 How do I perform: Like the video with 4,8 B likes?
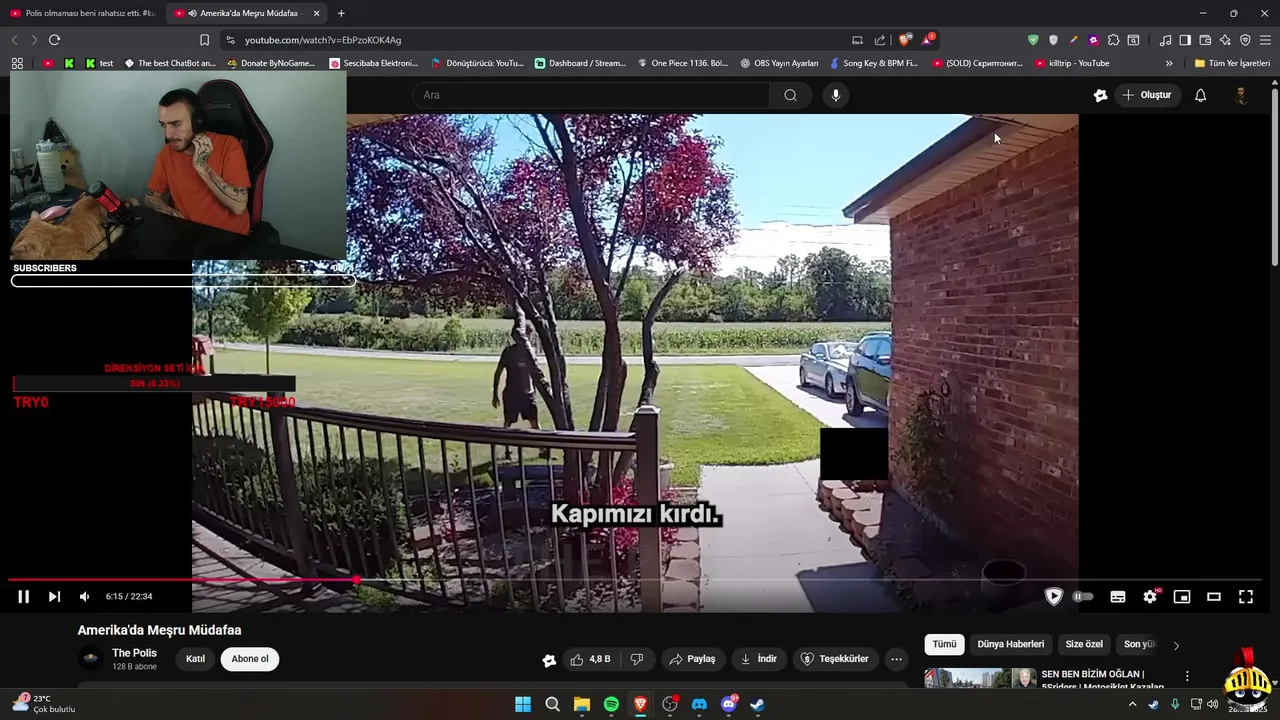[590, 659]
